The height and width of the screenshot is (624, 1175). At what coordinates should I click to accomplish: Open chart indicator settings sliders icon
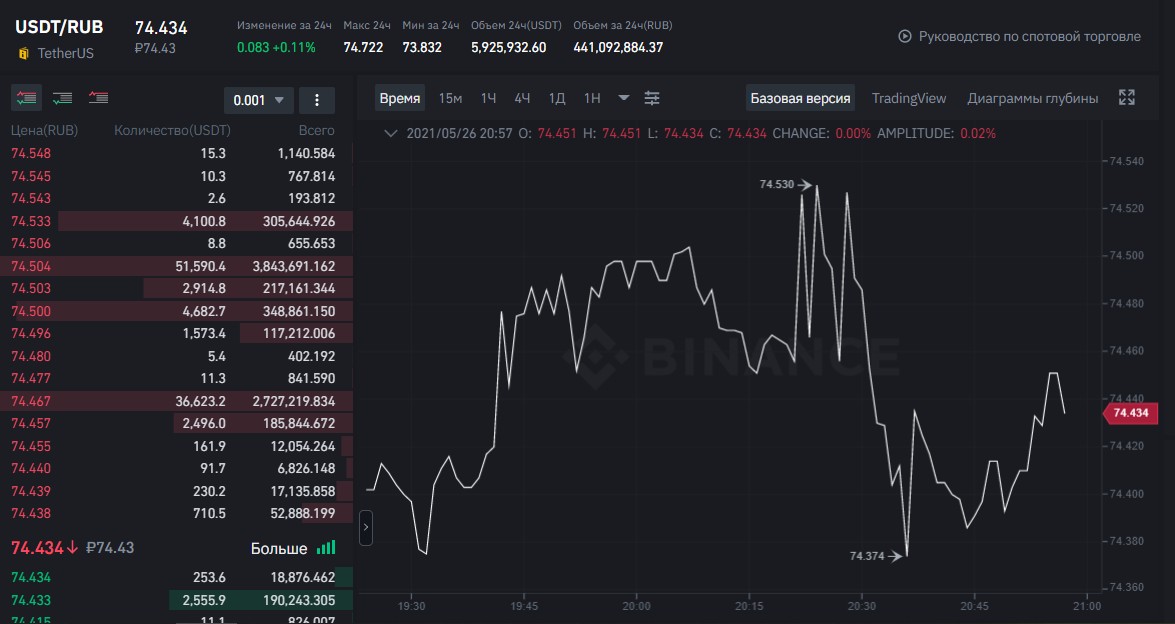pos(652,98)
